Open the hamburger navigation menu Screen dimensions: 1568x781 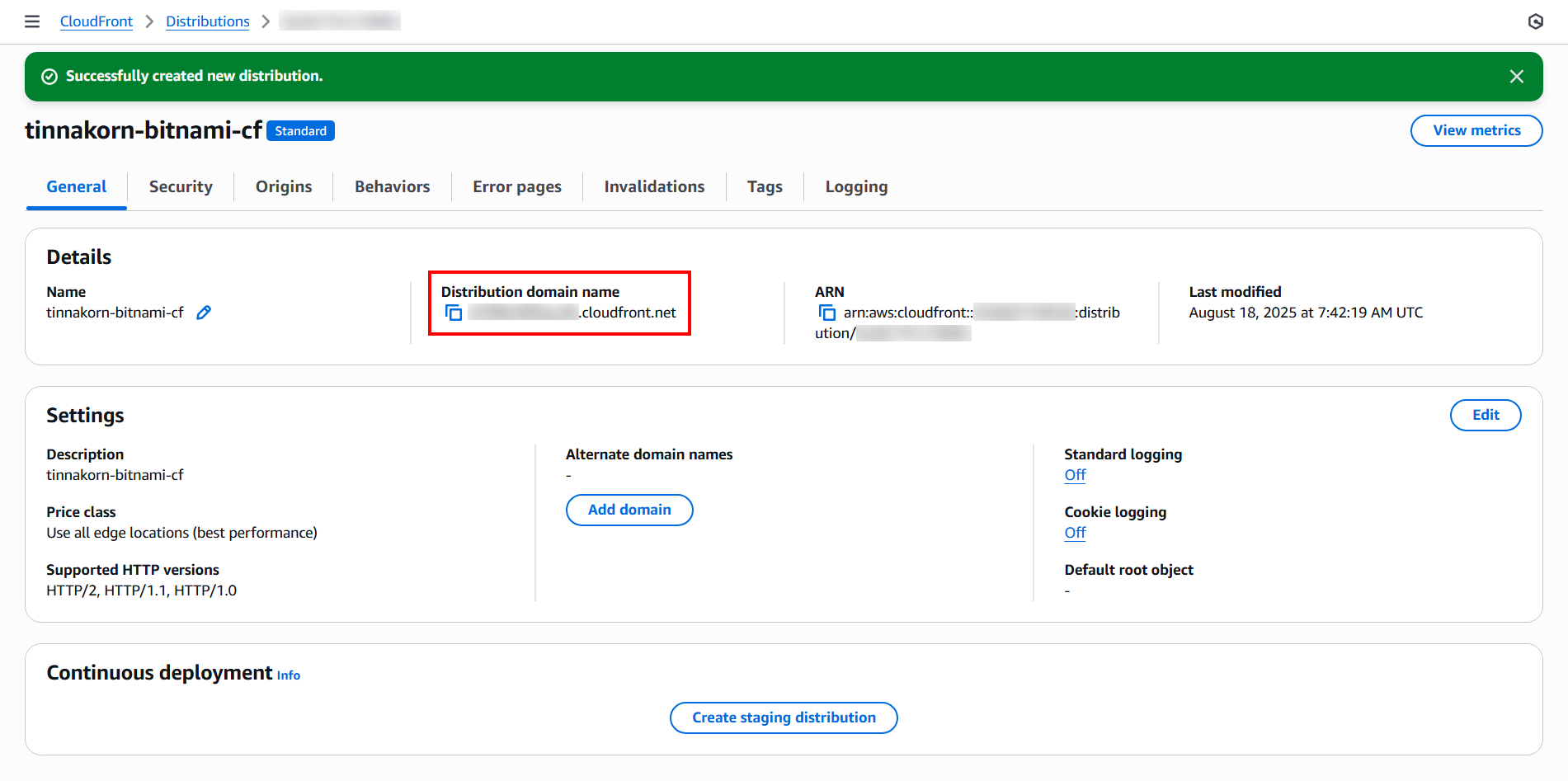click(x=32, y=21)
